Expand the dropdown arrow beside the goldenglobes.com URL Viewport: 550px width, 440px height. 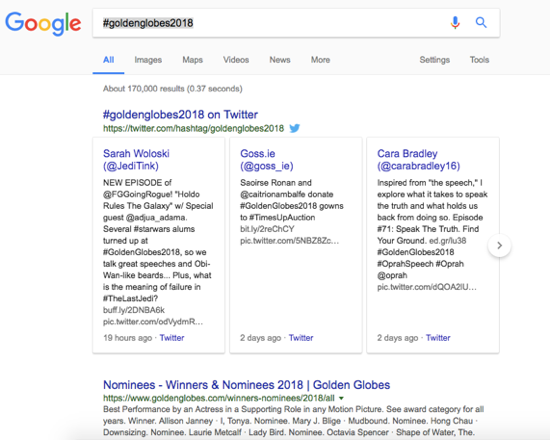(x=341, y=398)
